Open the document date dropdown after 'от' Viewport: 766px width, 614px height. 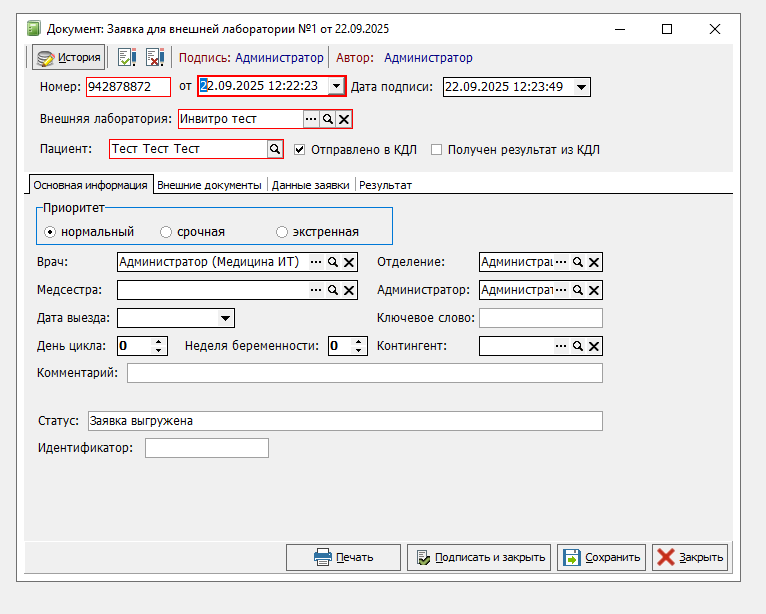(x=336, y=87)
